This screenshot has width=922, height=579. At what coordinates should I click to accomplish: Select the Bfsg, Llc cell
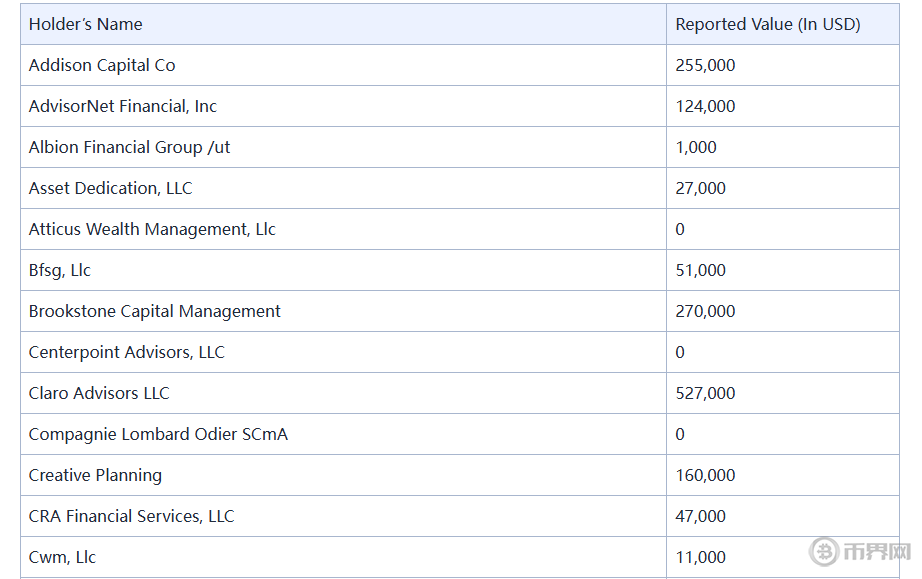(x=60, y=270)
